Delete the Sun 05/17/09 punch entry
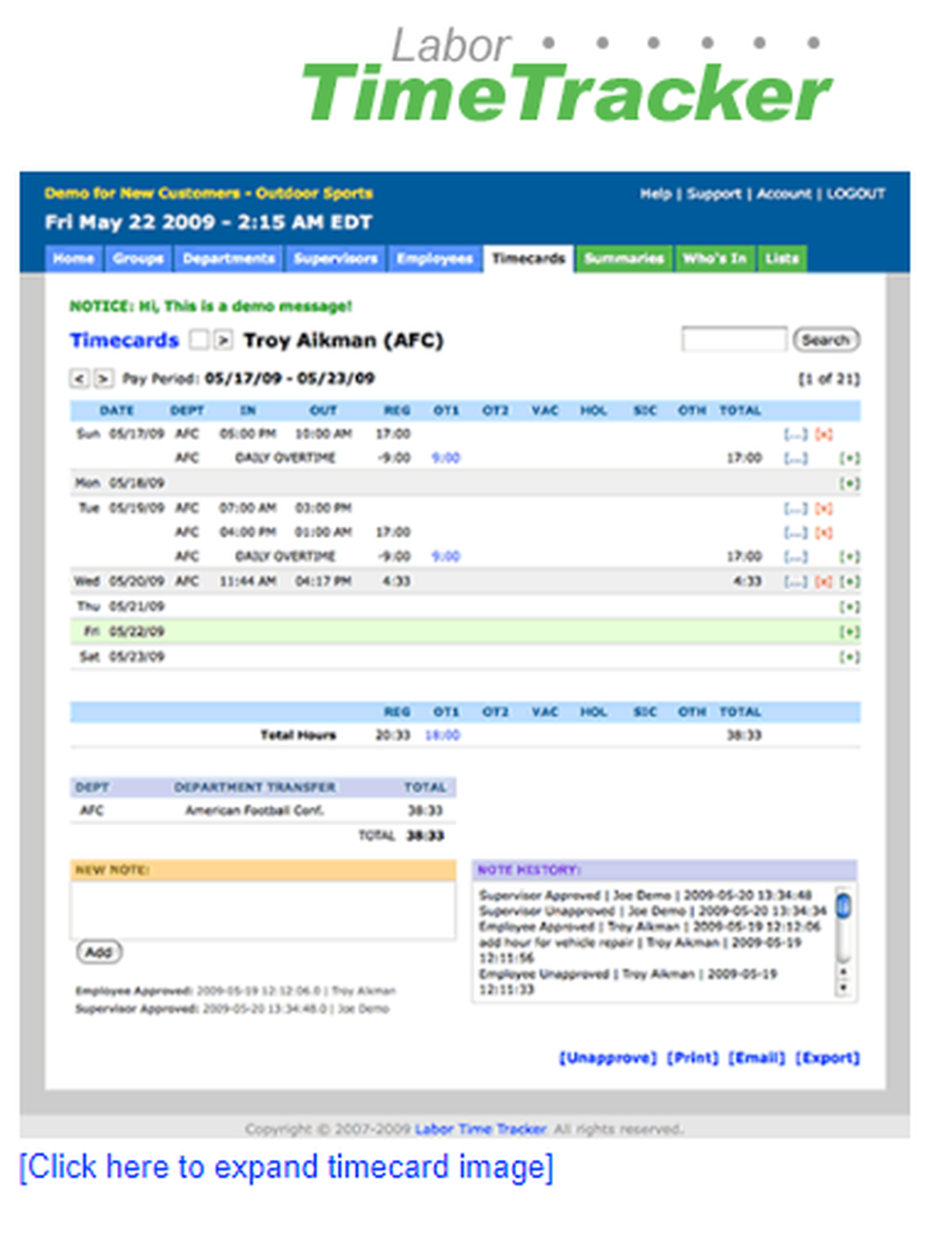This screenshot has width=952, height=1256. pos(823,433)
